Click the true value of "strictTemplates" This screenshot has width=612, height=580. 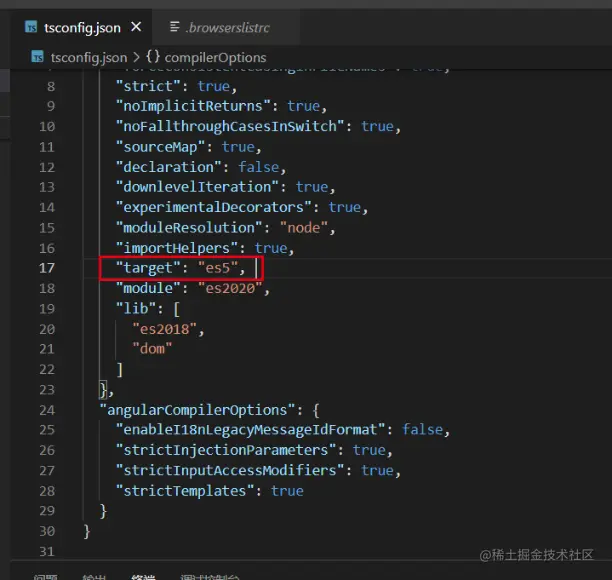[287, 491]
